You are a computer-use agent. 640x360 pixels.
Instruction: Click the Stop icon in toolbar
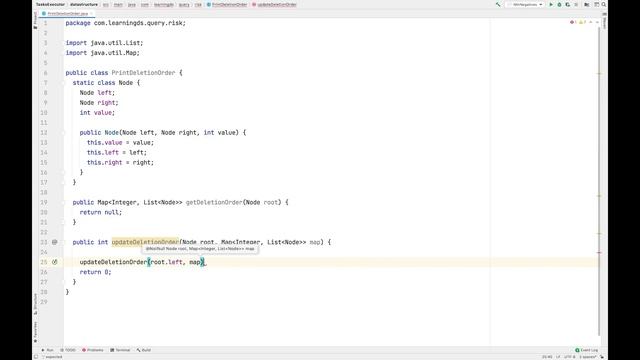(576, 4)
